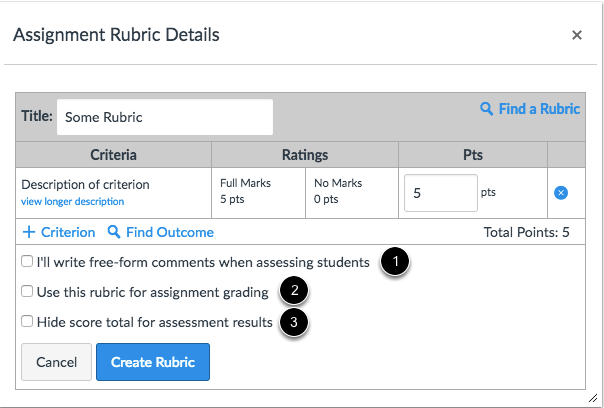
Task: Click the rubric Title text field
Action: (x=165, y=117)
